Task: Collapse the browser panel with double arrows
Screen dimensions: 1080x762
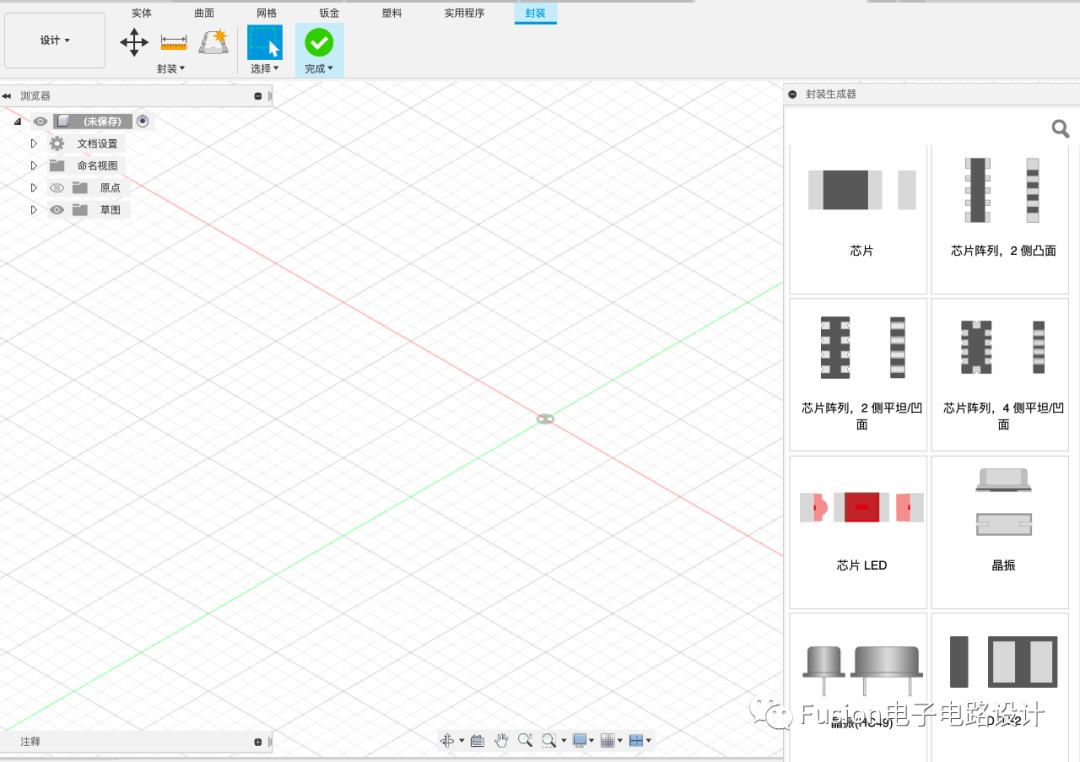Action: pyautogui.click(x=6, y=96)
